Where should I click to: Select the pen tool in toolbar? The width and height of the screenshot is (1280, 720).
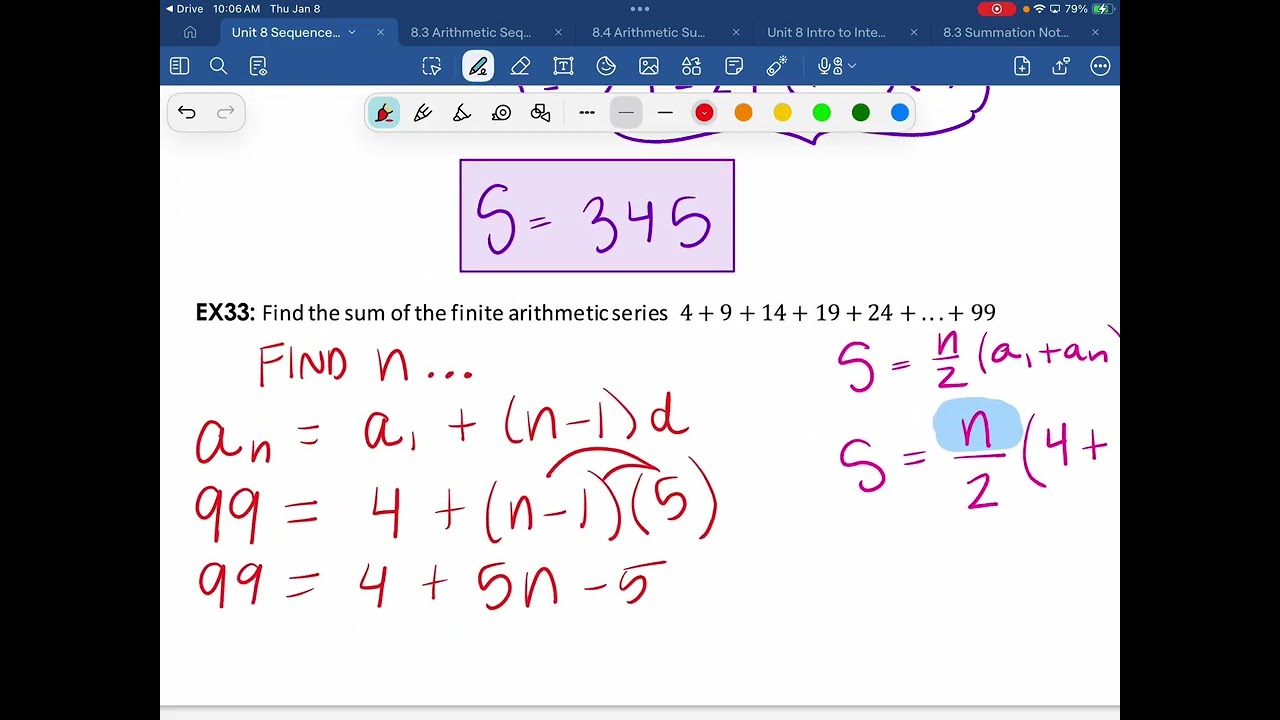478,66
